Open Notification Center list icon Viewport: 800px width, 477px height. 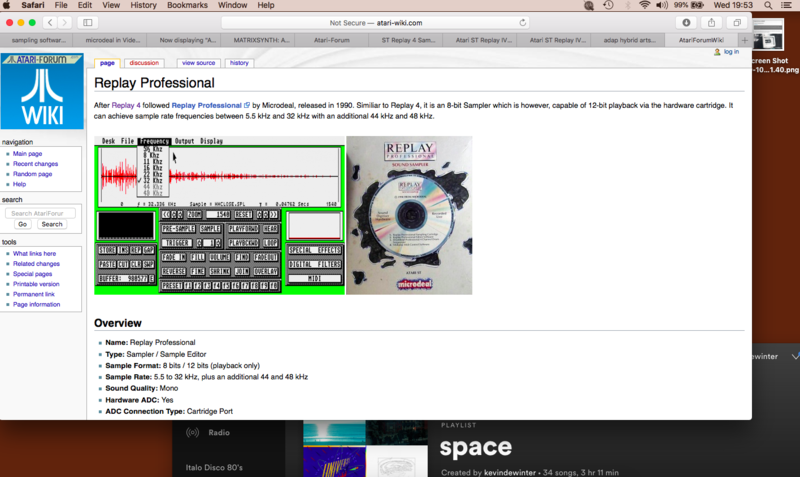(x=787, y=5)
